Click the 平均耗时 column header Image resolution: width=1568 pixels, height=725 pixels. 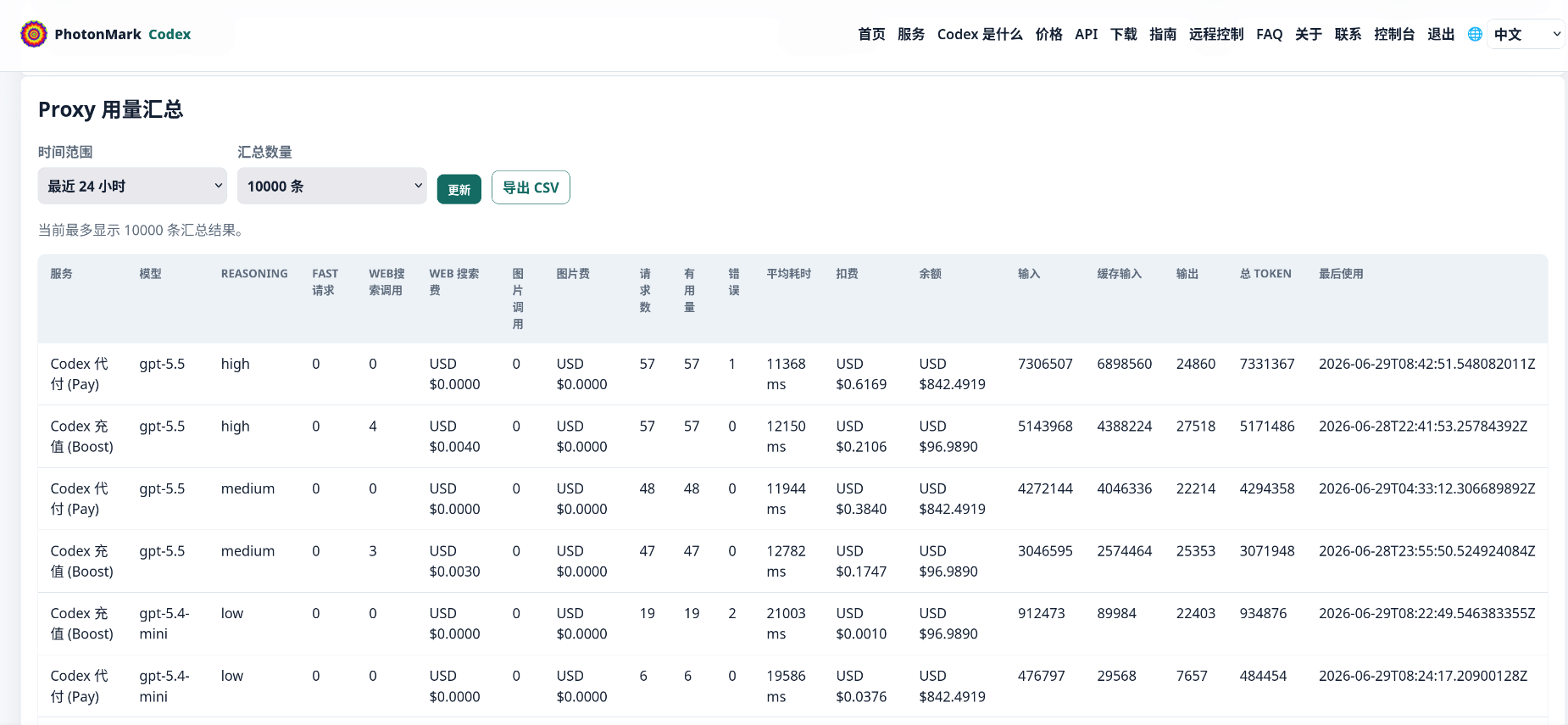789,274
